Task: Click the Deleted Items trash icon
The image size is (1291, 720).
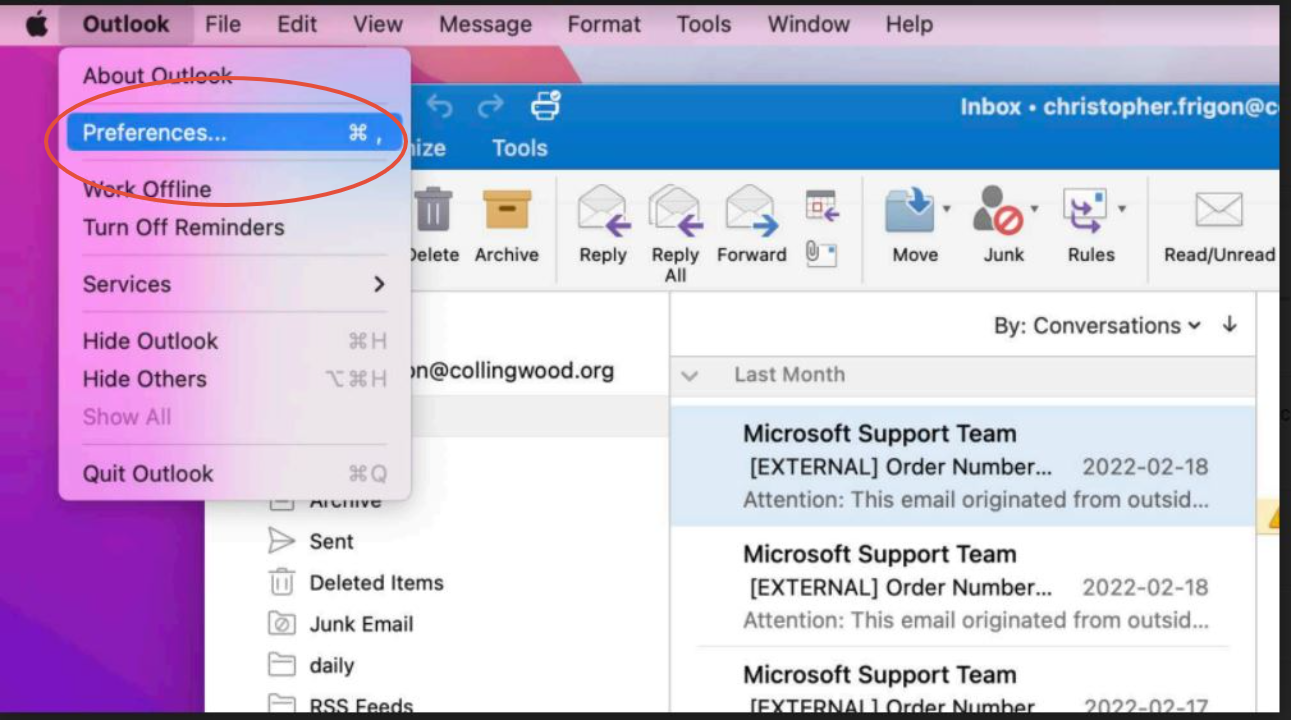Action: point(282,582)
